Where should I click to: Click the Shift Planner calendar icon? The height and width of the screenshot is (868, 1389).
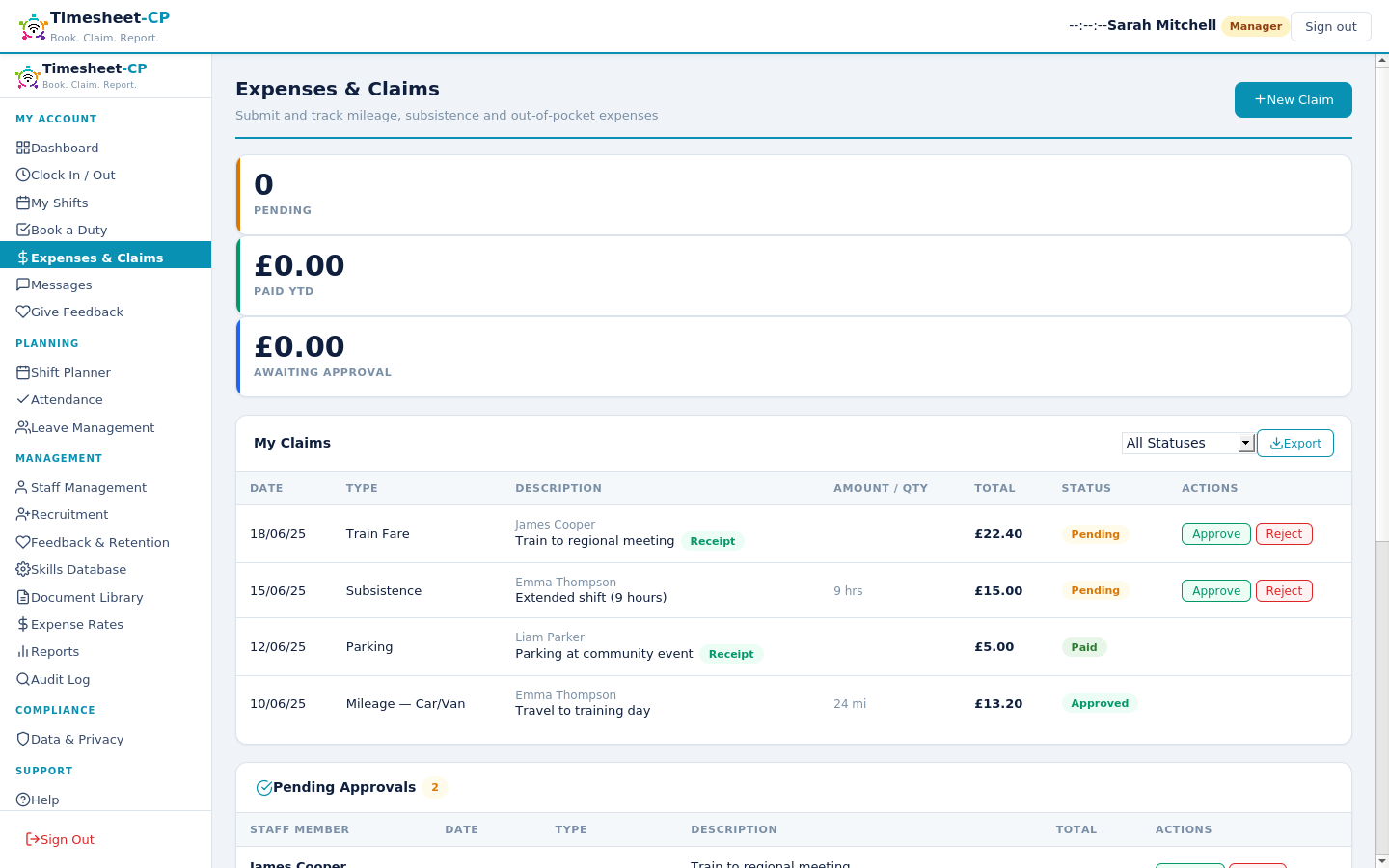[x=23, y=372]
